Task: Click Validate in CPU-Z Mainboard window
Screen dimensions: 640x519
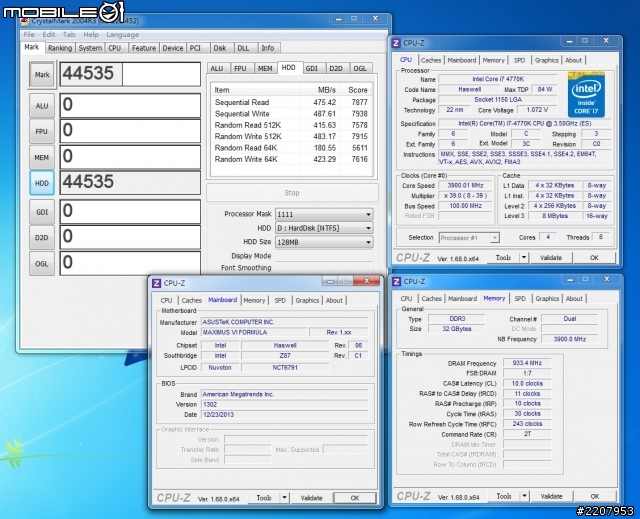Action: tap(311, 498)
